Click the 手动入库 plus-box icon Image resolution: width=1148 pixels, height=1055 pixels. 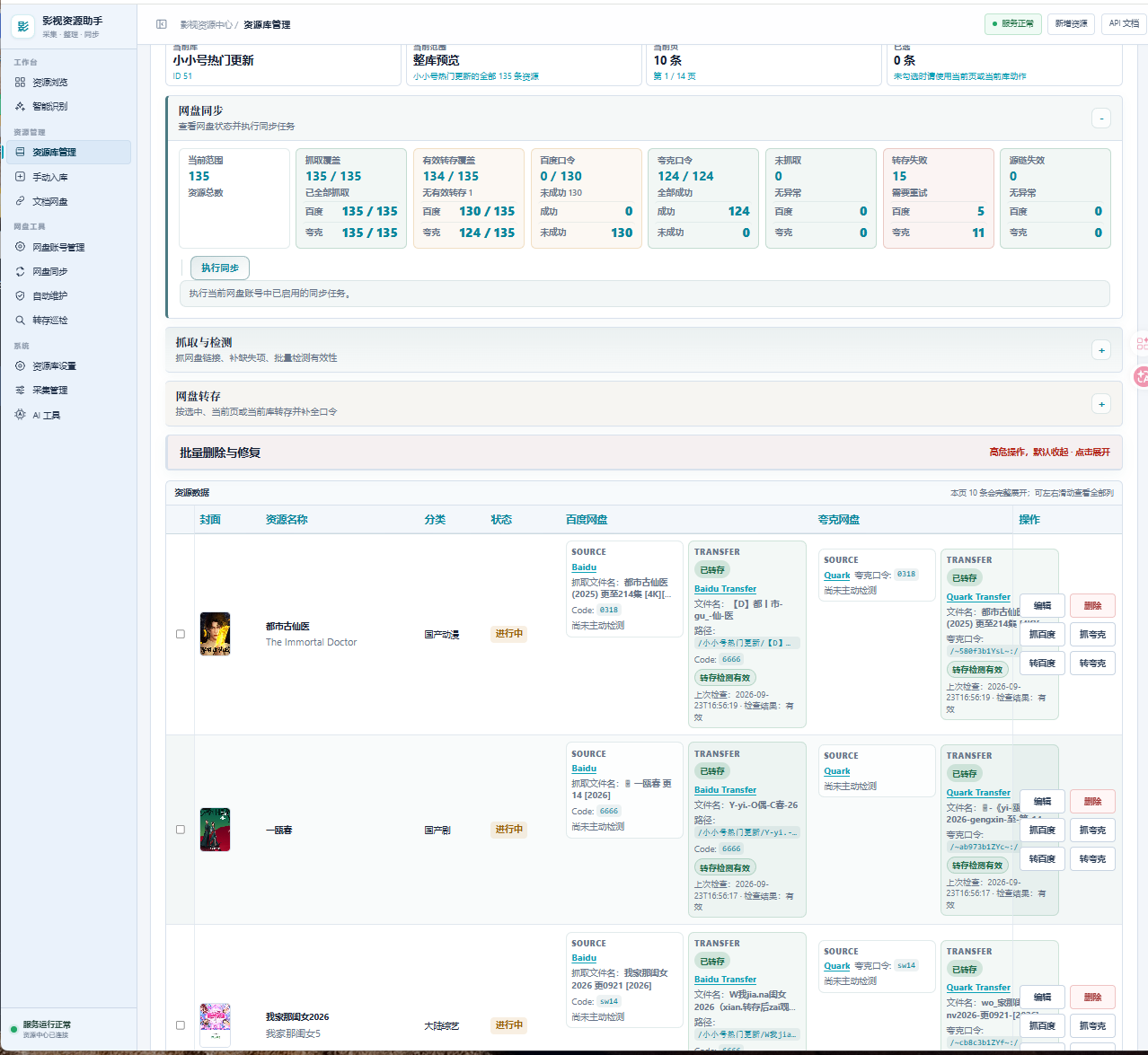click(x=20, y=177)
